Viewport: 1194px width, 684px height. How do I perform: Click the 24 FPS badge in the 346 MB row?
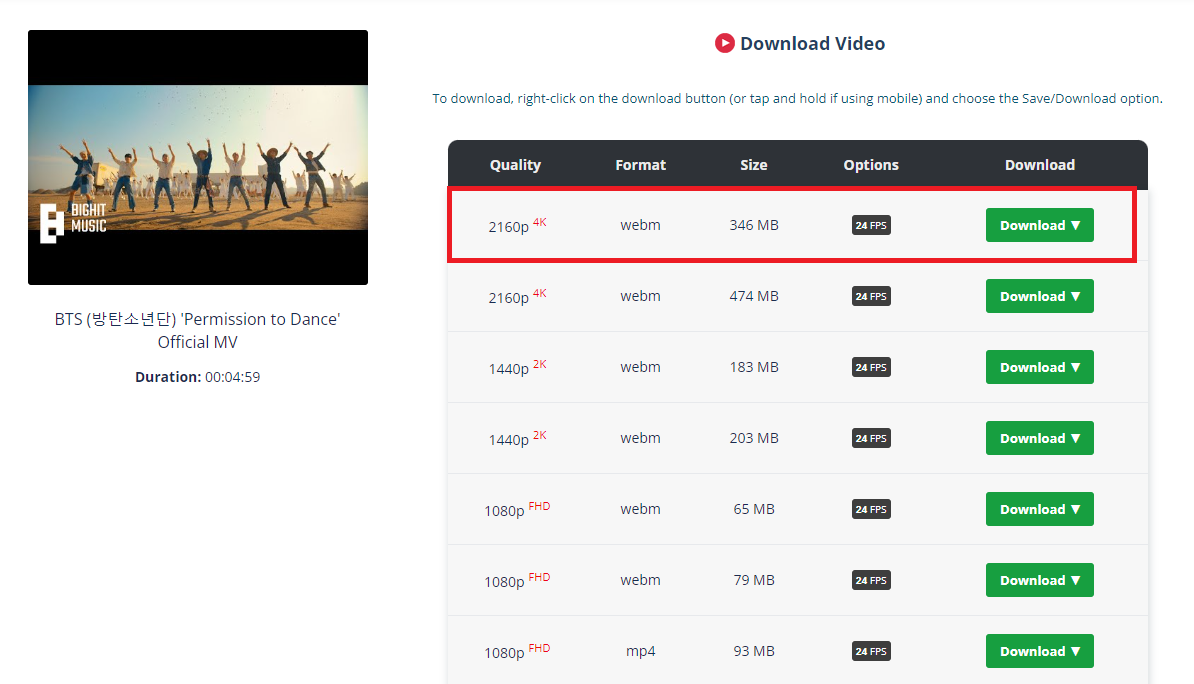coord(871,226)
